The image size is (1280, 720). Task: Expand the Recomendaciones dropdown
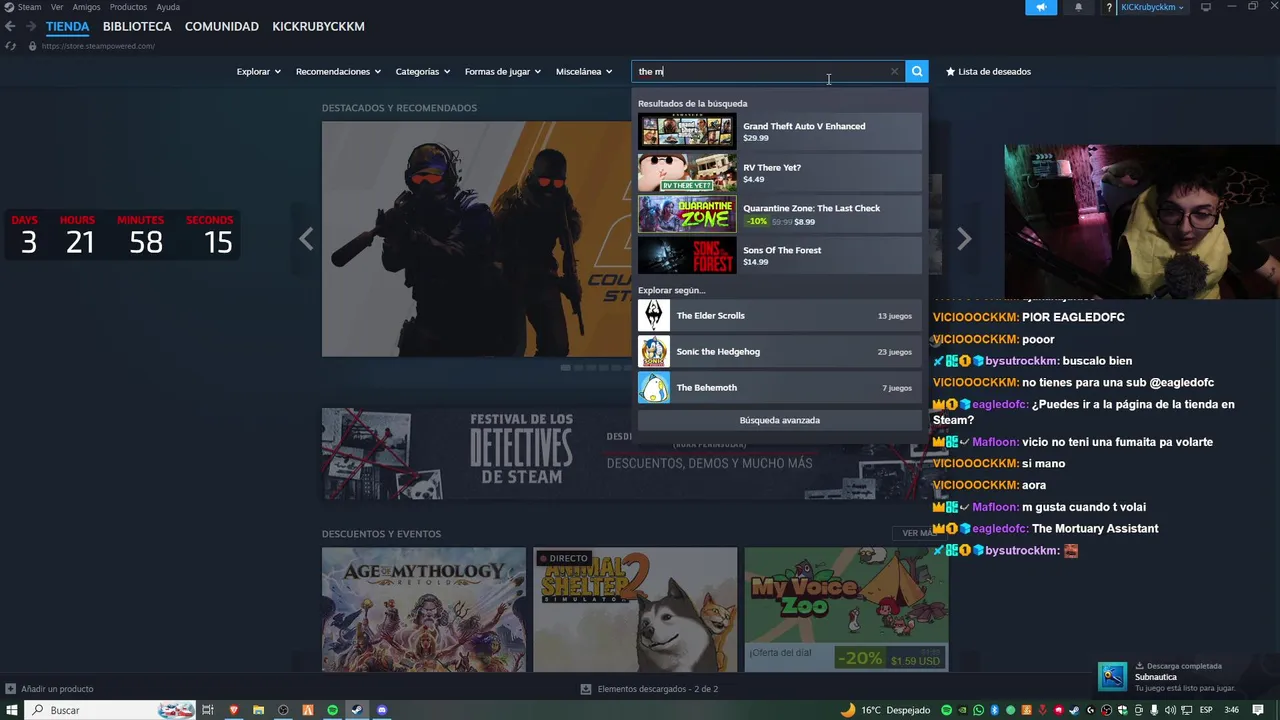[338, 71]
